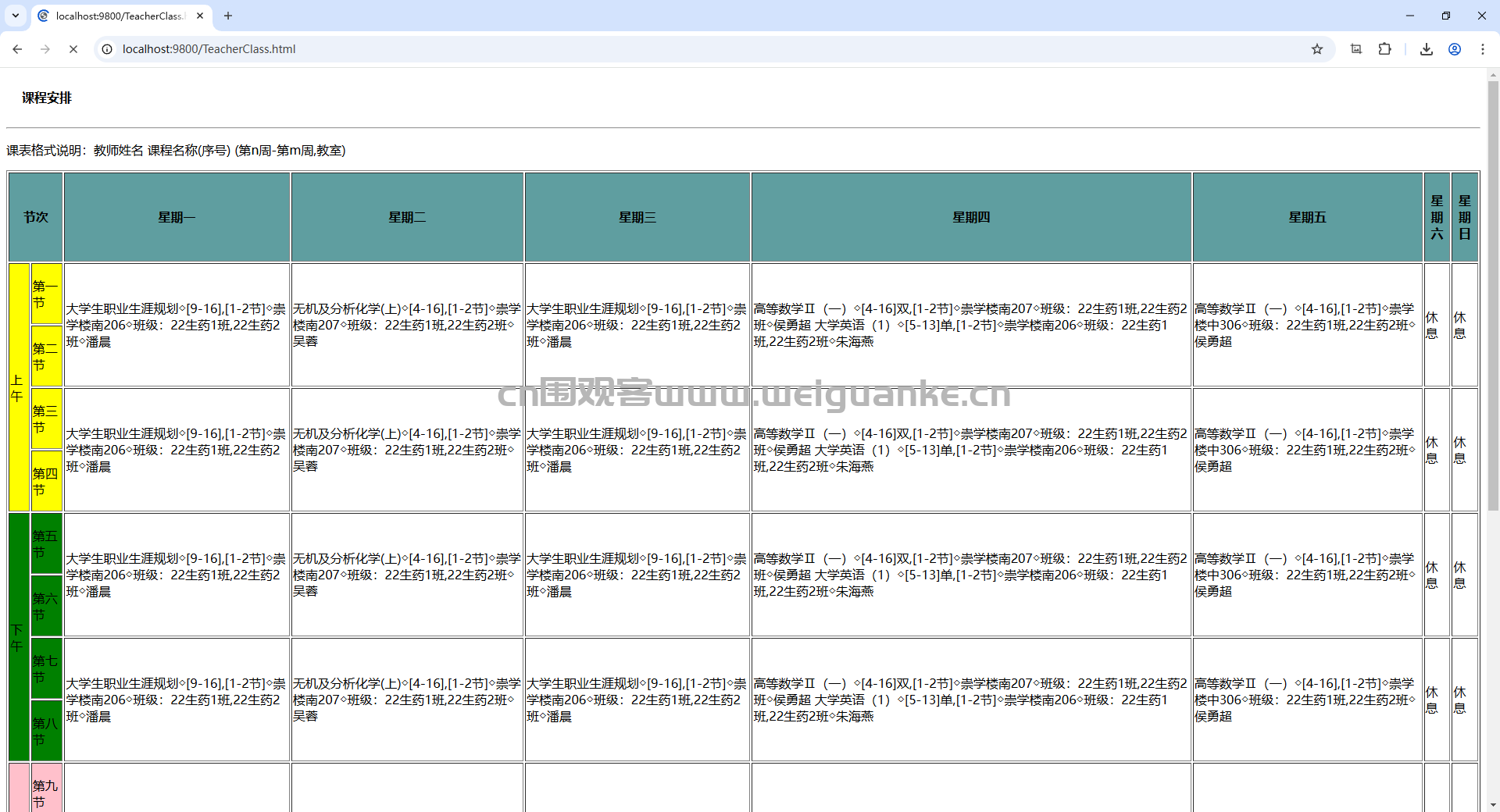Viewport: 1500px width, 812px height.
Task: Restore down the browser window
Action: click(x=1446, y=16)
